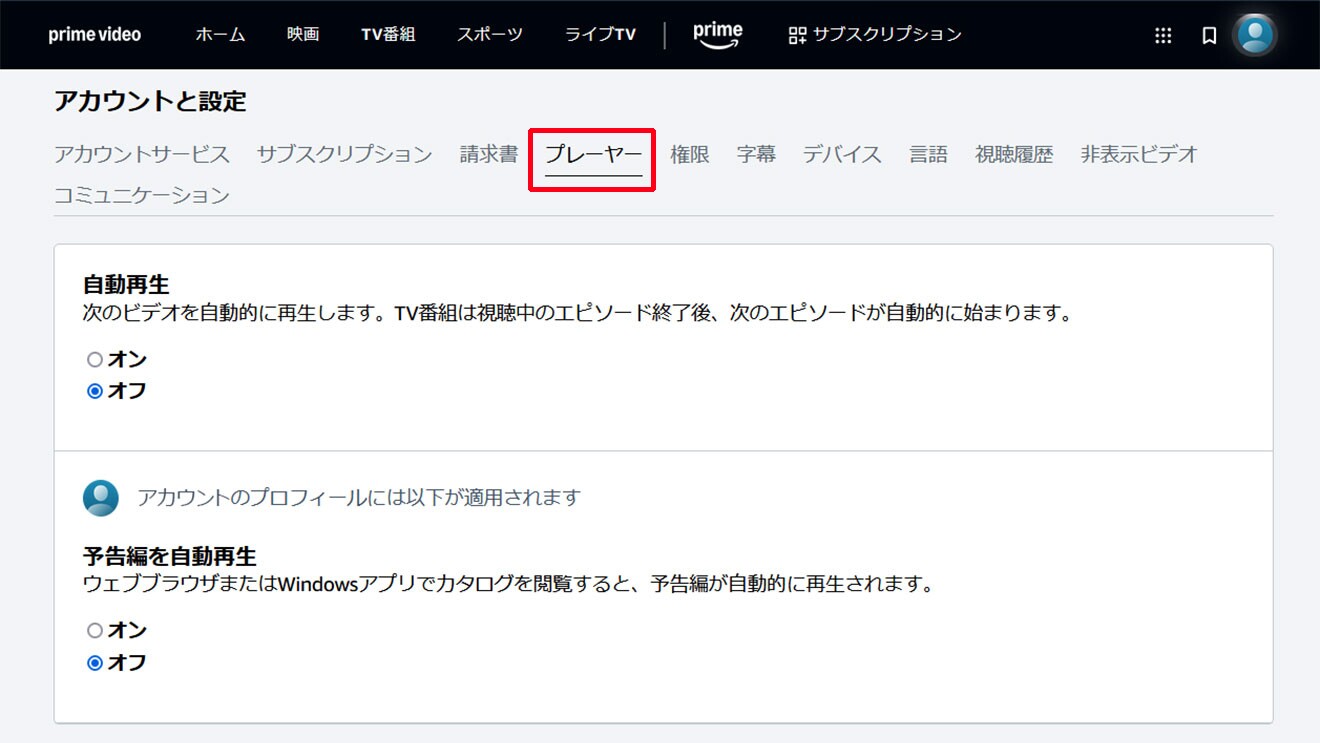Open the コミュニケーション tab
The image size is (1320, 743).
tap(142, 196)
